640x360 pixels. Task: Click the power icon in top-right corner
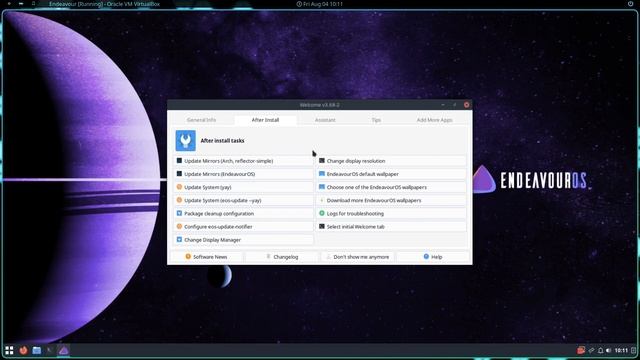[x=631, y=4]
